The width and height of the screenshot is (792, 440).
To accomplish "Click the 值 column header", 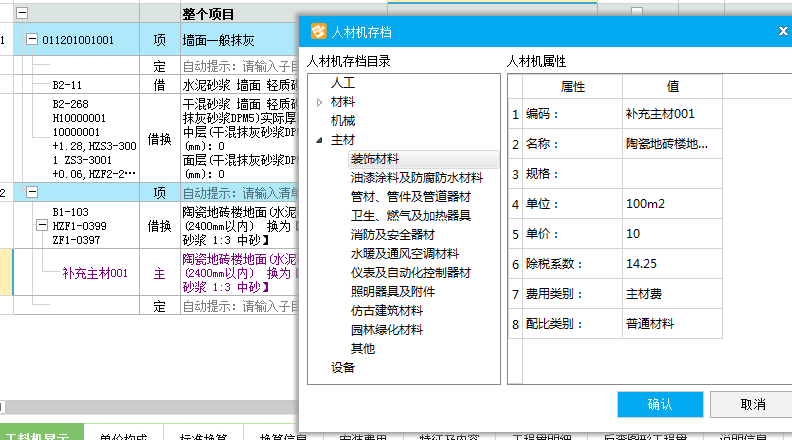I will click(672, 86).
